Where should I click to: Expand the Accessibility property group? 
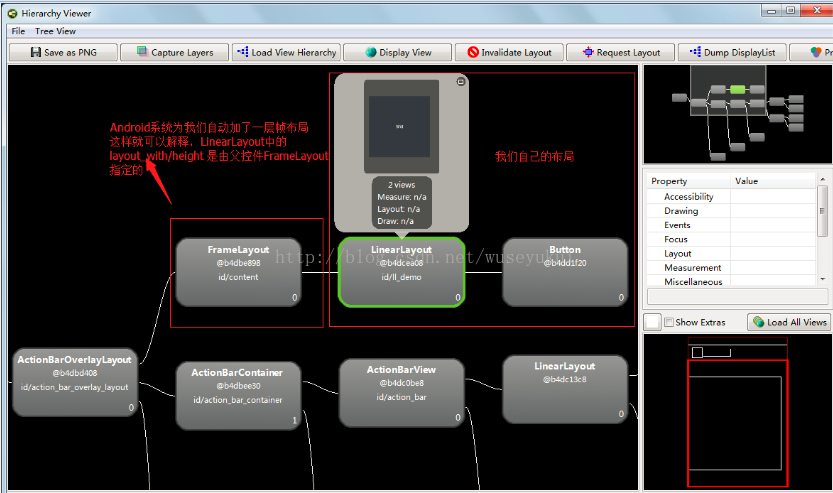688,197
